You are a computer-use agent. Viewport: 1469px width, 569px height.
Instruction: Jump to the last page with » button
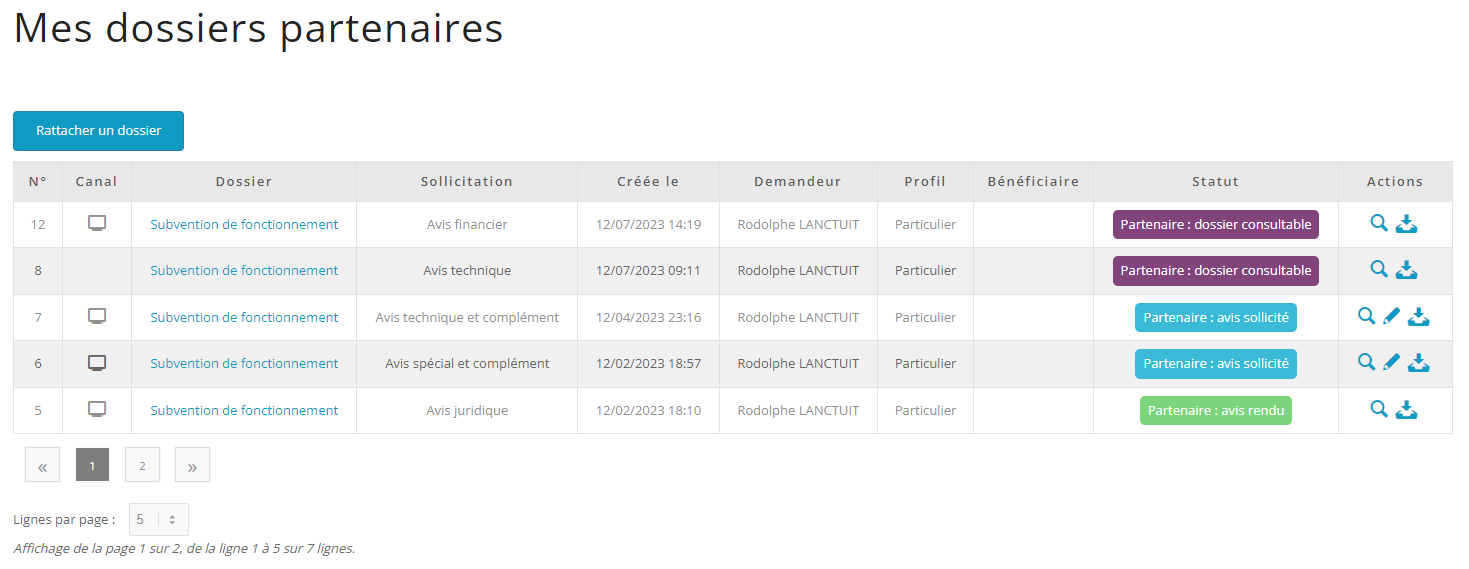(192, 465)
